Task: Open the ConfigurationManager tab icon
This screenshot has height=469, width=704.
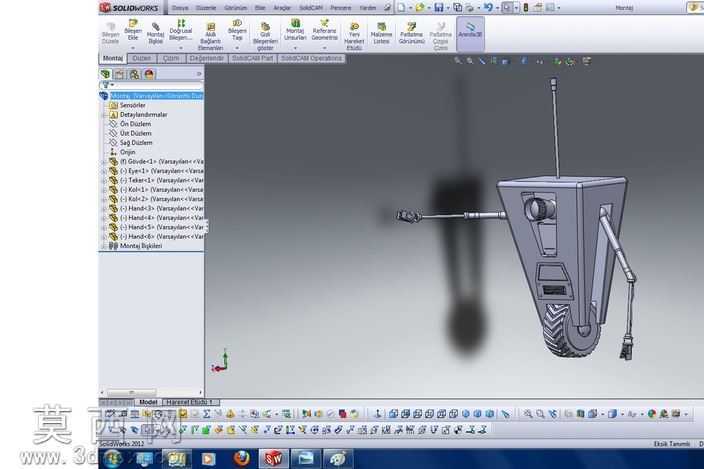Action: click(x=134, y=74)
